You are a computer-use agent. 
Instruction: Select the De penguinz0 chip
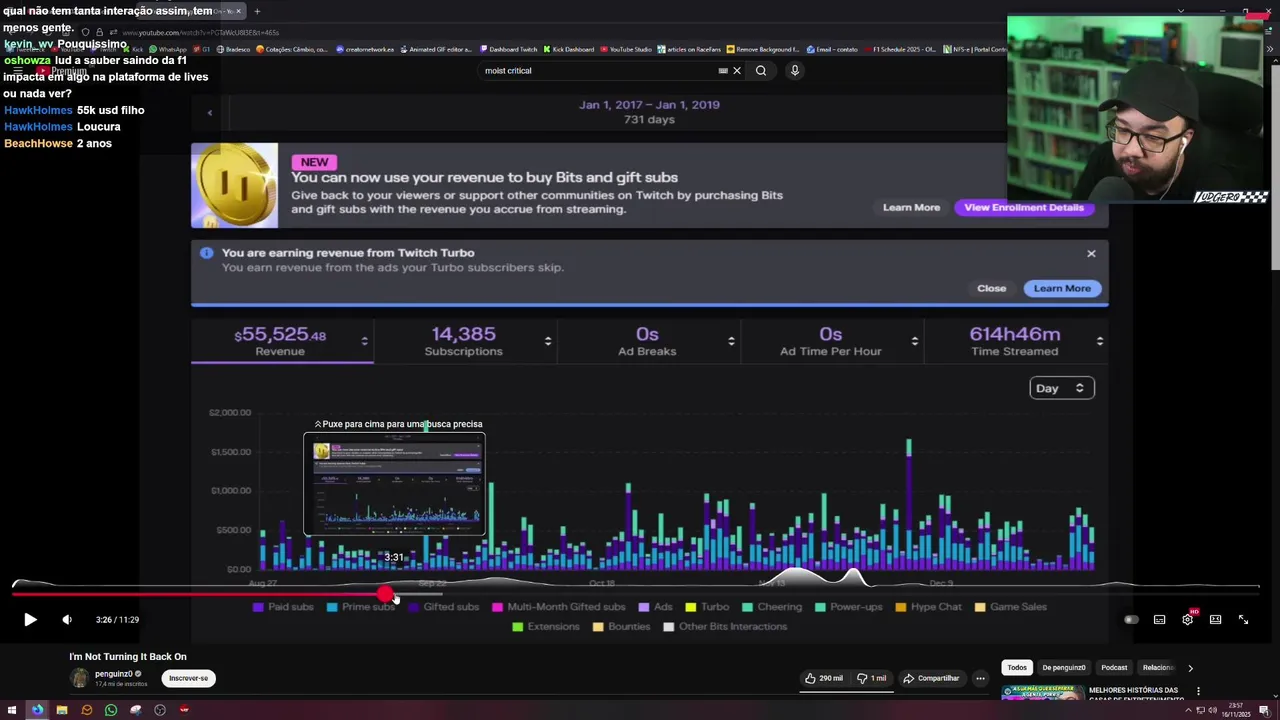click(x=1064, y=668)
